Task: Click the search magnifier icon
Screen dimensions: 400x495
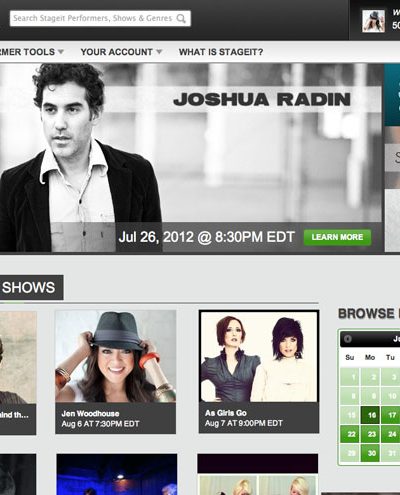Action: pos(181,18)
